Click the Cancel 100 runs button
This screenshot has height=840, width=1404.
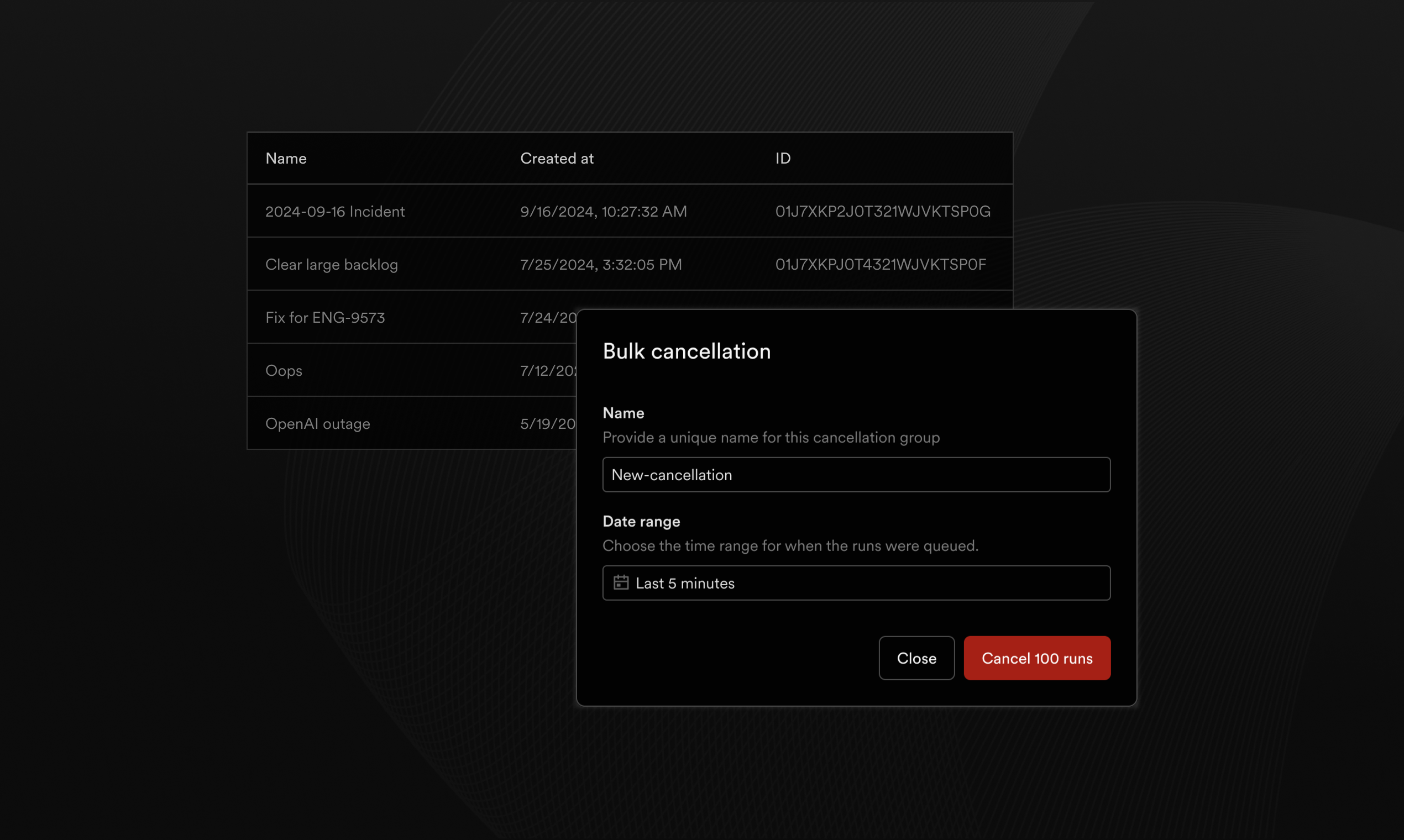1037,658
